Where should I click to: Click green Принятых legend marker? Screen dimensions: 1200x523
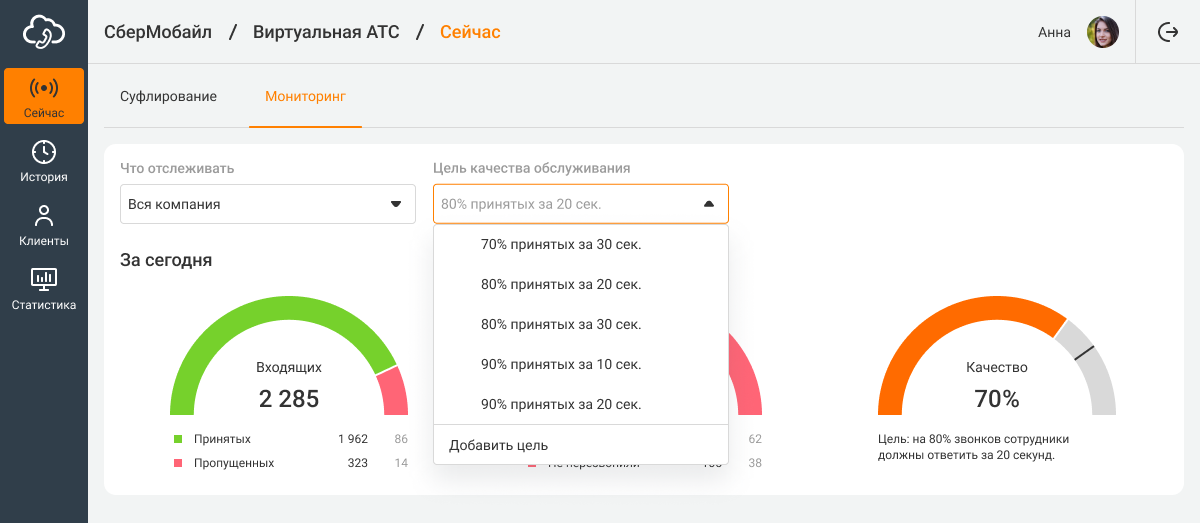[x=178, y=439]
